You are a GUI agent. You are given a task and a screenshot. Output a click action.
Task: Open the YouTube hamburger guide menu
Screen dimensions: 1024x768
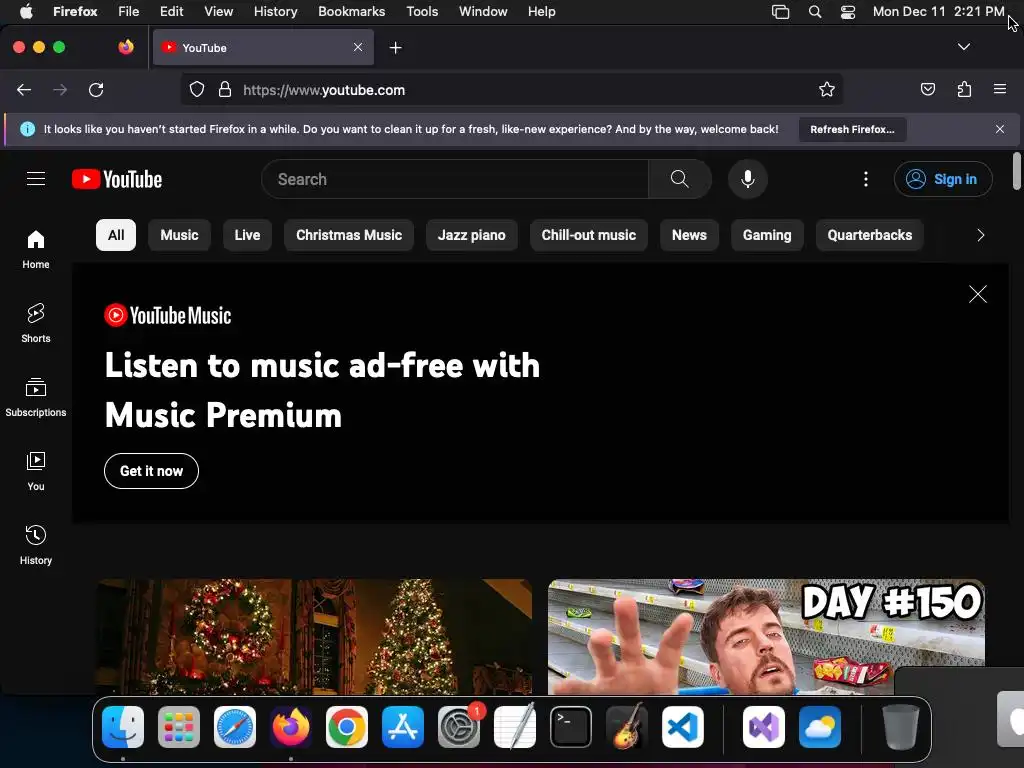coord(36,179)
